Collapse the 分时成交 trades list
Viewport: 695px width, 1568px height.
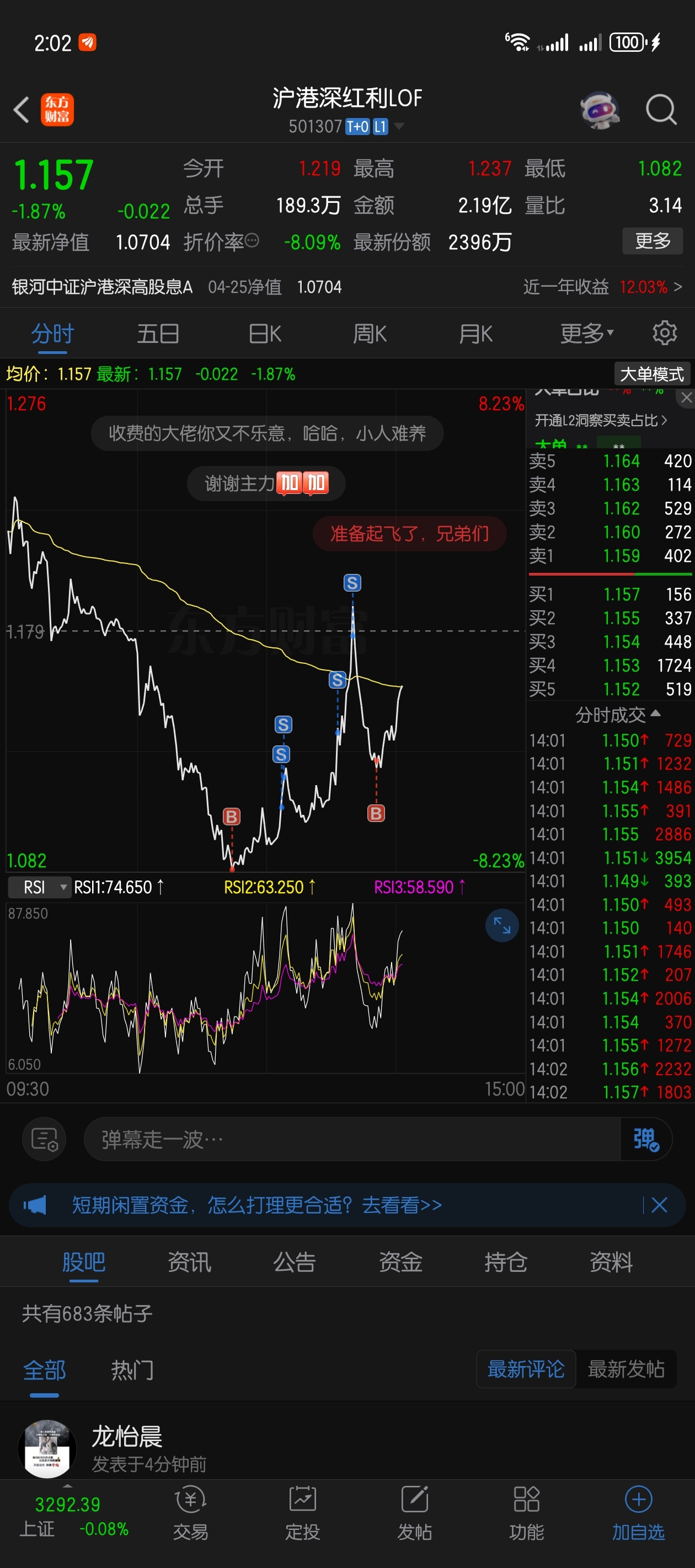[617, 714]
